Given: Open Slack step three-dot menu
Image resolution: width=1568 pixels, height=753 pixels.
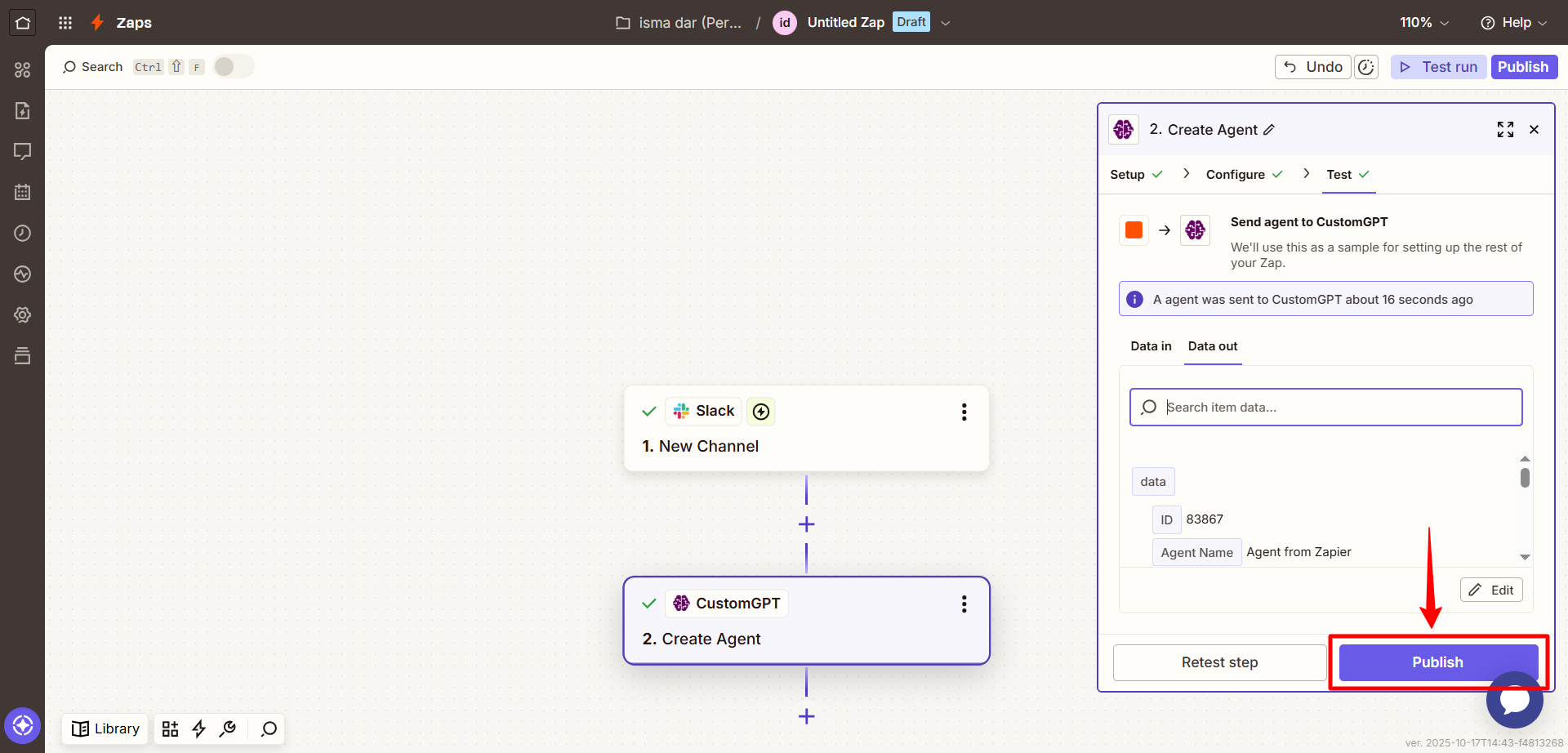Looking at the screenshot, I should pos(964,412).
